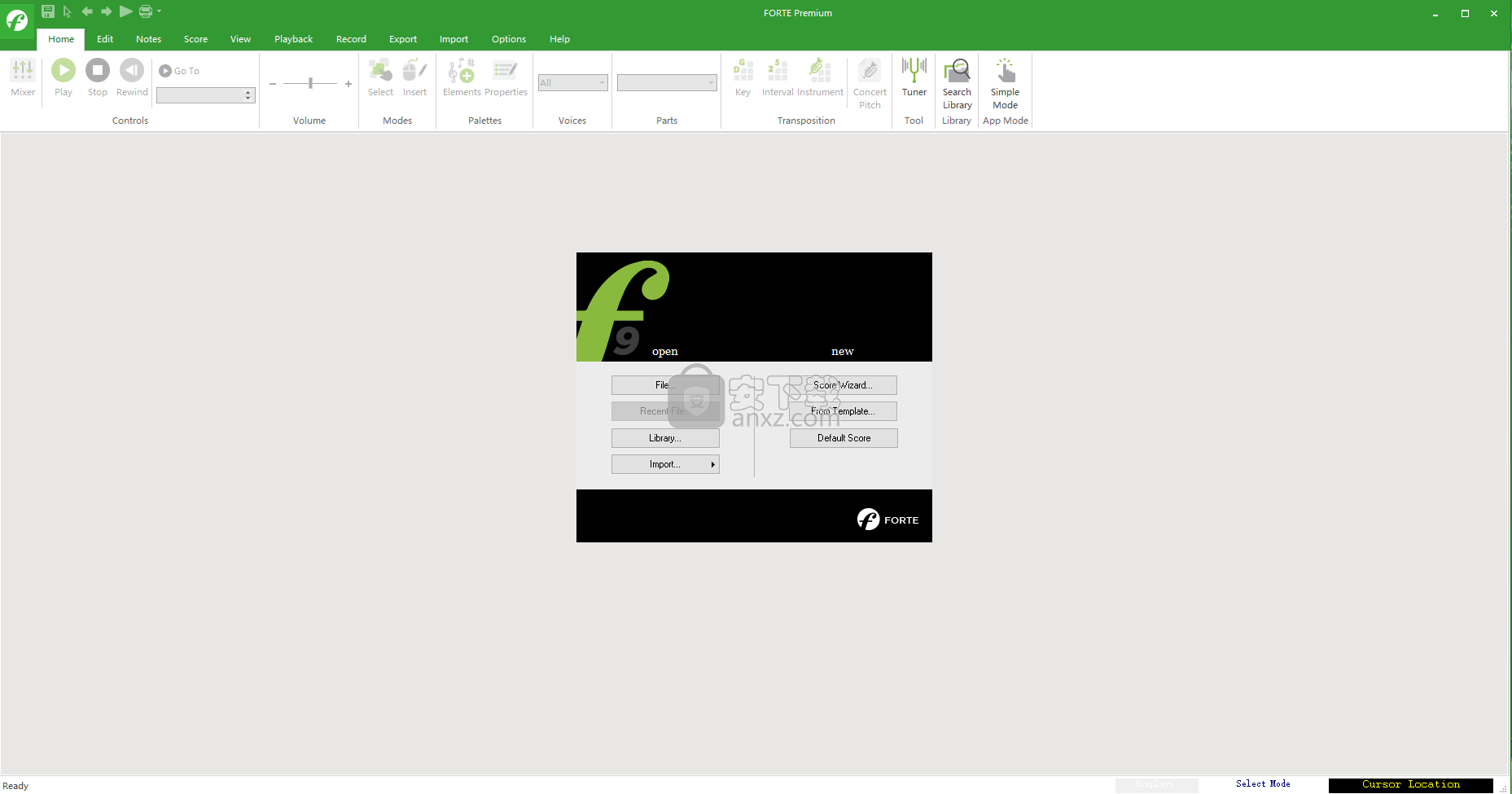Open the Export tab
Viewport: 1512px width, 794px height.
(403, 39)
